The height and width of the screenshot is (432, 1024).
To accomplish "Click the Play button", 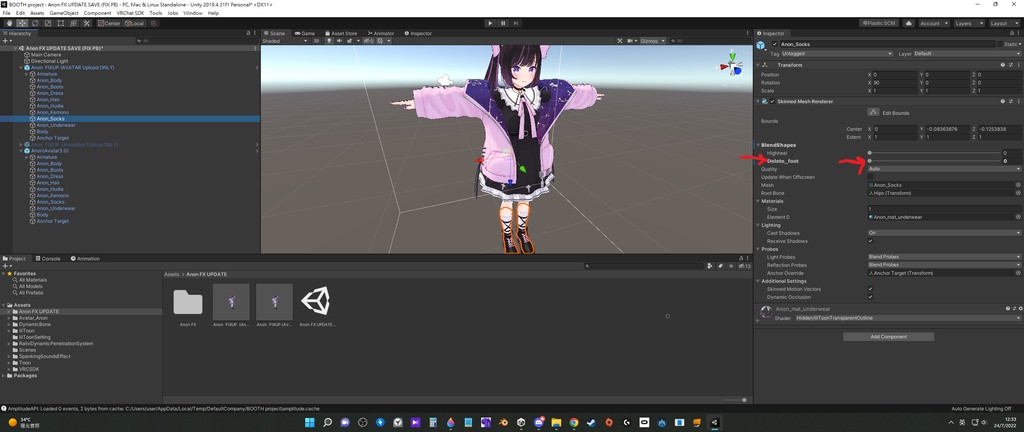I will (490, 23).
